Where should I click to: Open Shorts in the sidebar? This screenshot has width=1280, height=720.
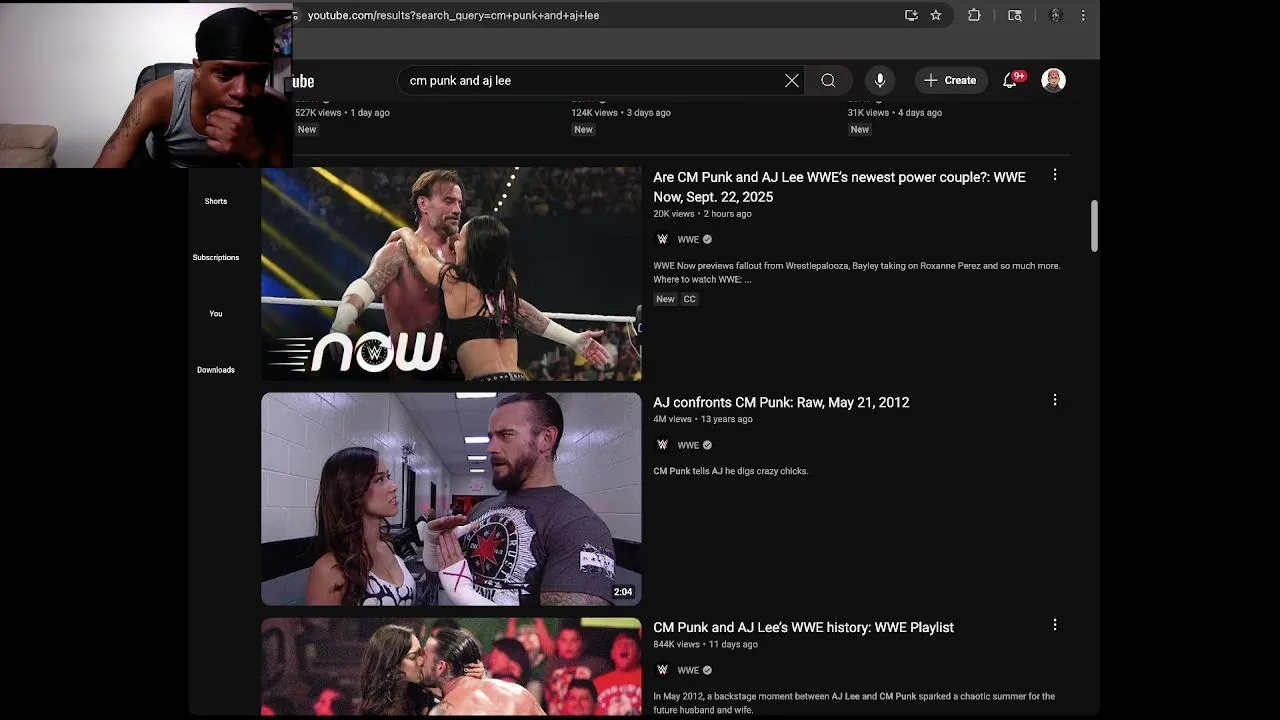click(216, 201)
